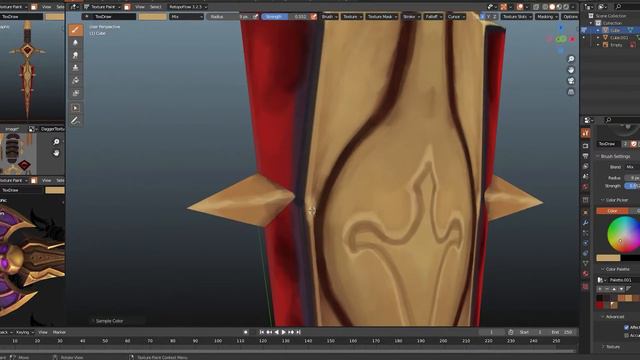The height and width of the screenshot is (360, 640).
Task: Open the Stroke dropdown
Action: [x=411, y=17]
